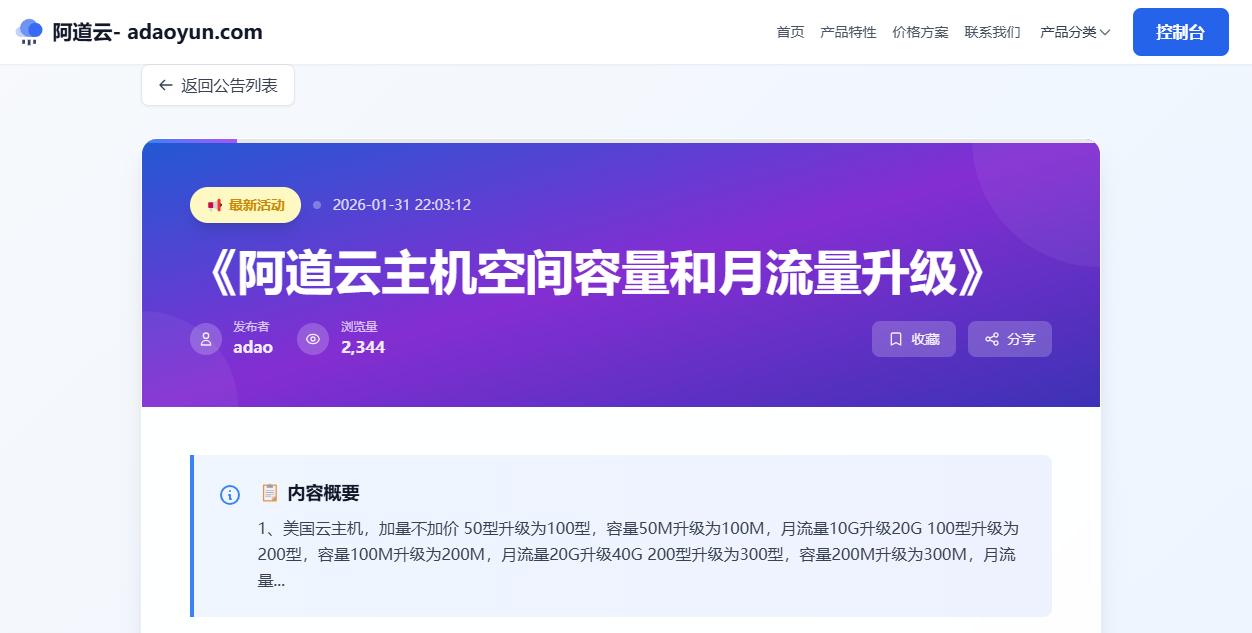Click the back arrow beside 返回公告列表
1252x633 pixels.
click(x=166, y=85)
